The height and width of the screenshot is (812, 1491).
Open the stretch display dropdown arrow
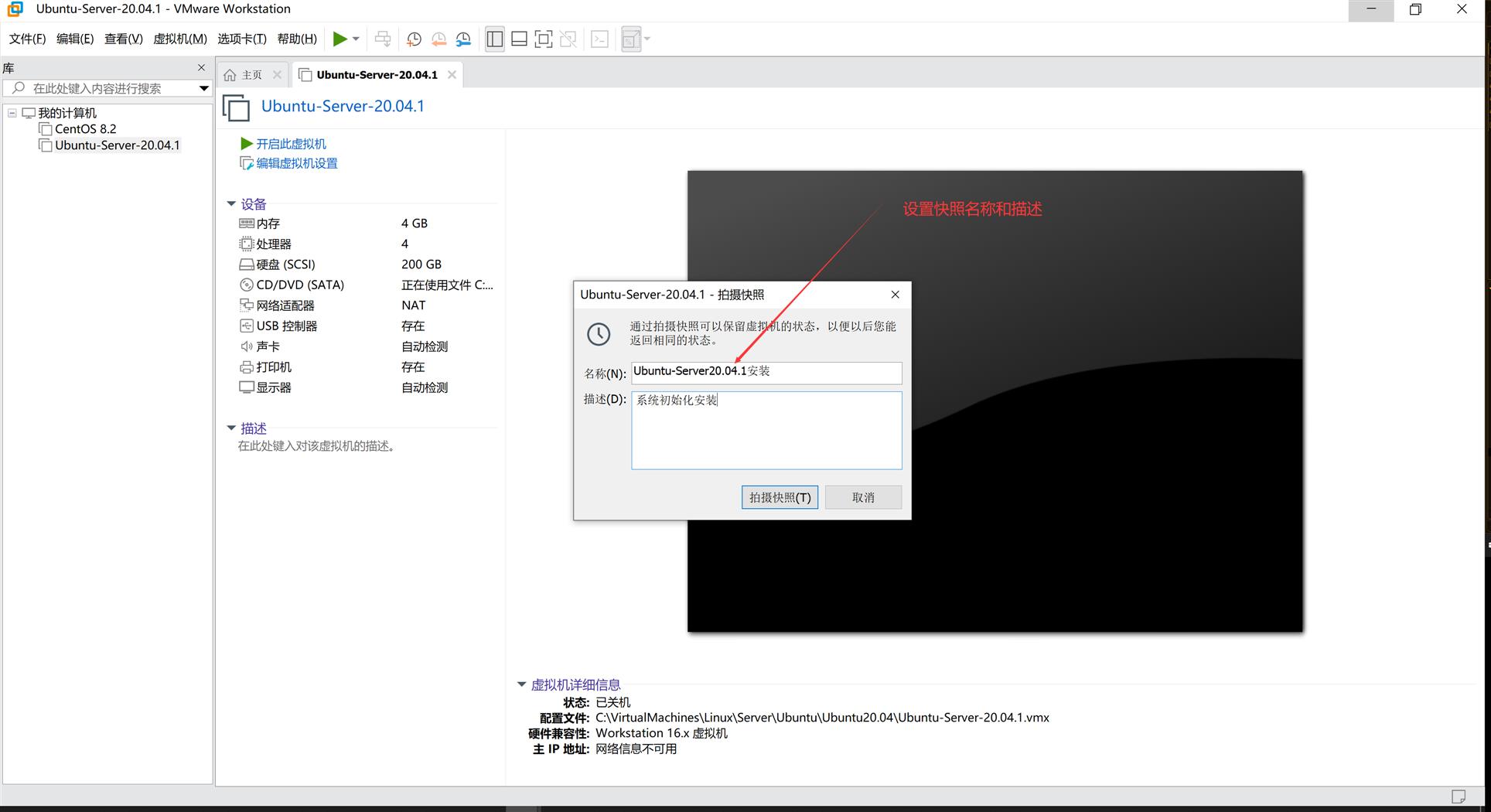click(x=647, y=39)
